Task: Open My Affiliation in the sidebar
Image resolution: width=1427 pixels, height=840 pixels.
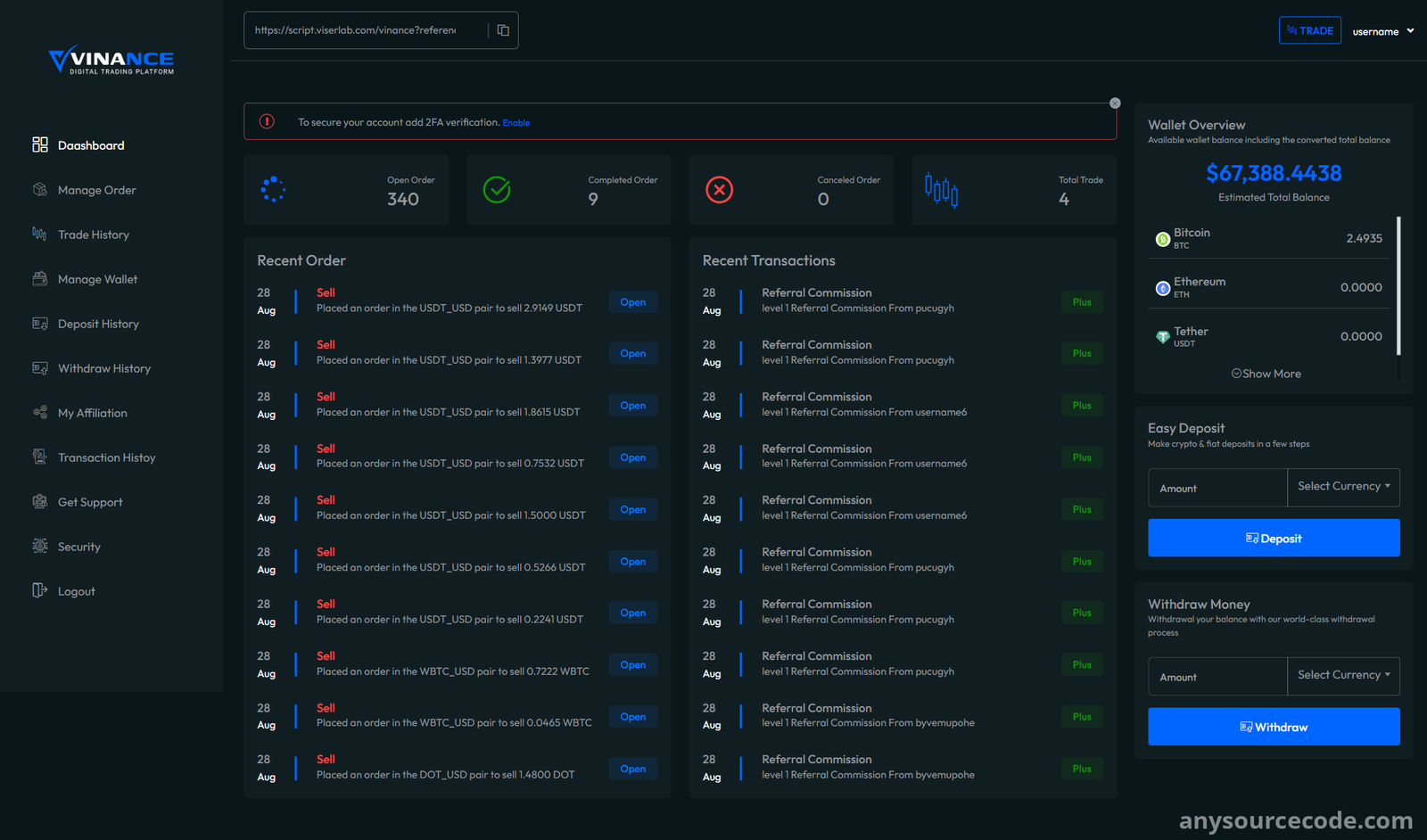Action: tap(93, 413)
